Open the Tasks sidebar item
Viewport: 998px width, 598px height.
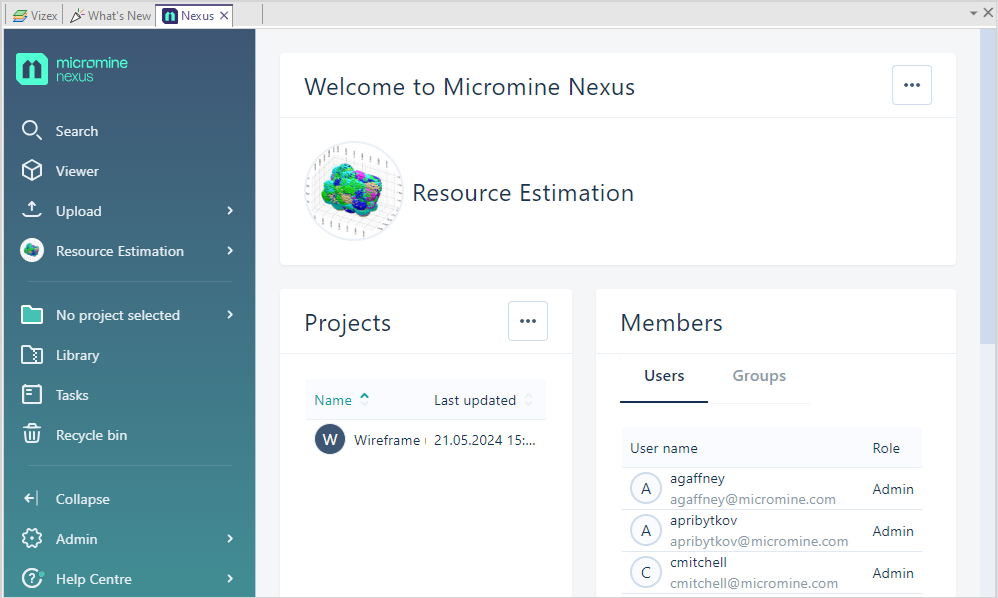coord(72,395)
